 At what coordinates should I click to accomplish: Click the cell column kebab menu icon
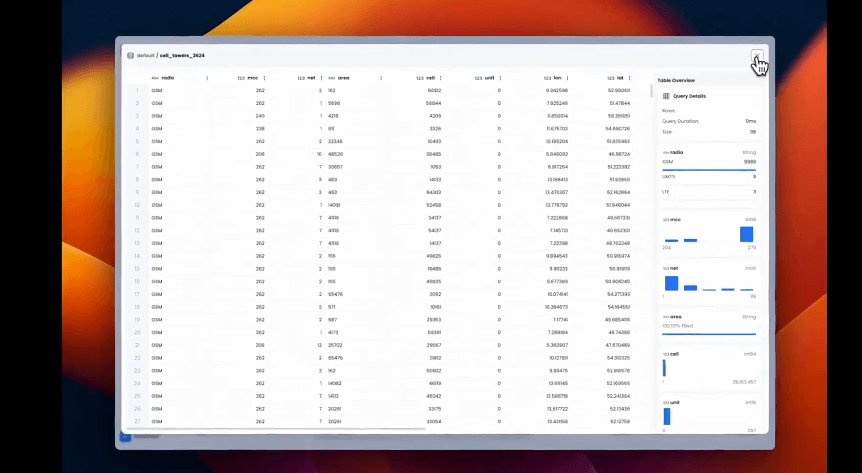441,77
